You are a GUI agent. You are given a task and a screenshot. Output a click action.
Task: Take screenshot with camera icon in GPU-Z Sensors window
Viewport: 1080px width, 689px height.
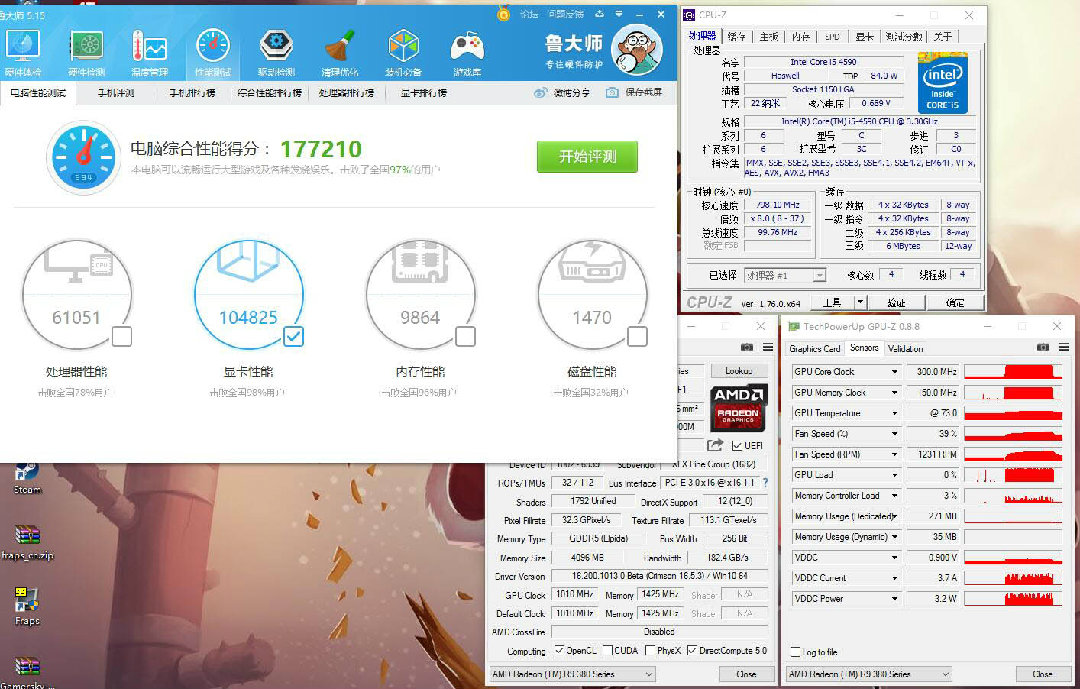(1043, 347)
